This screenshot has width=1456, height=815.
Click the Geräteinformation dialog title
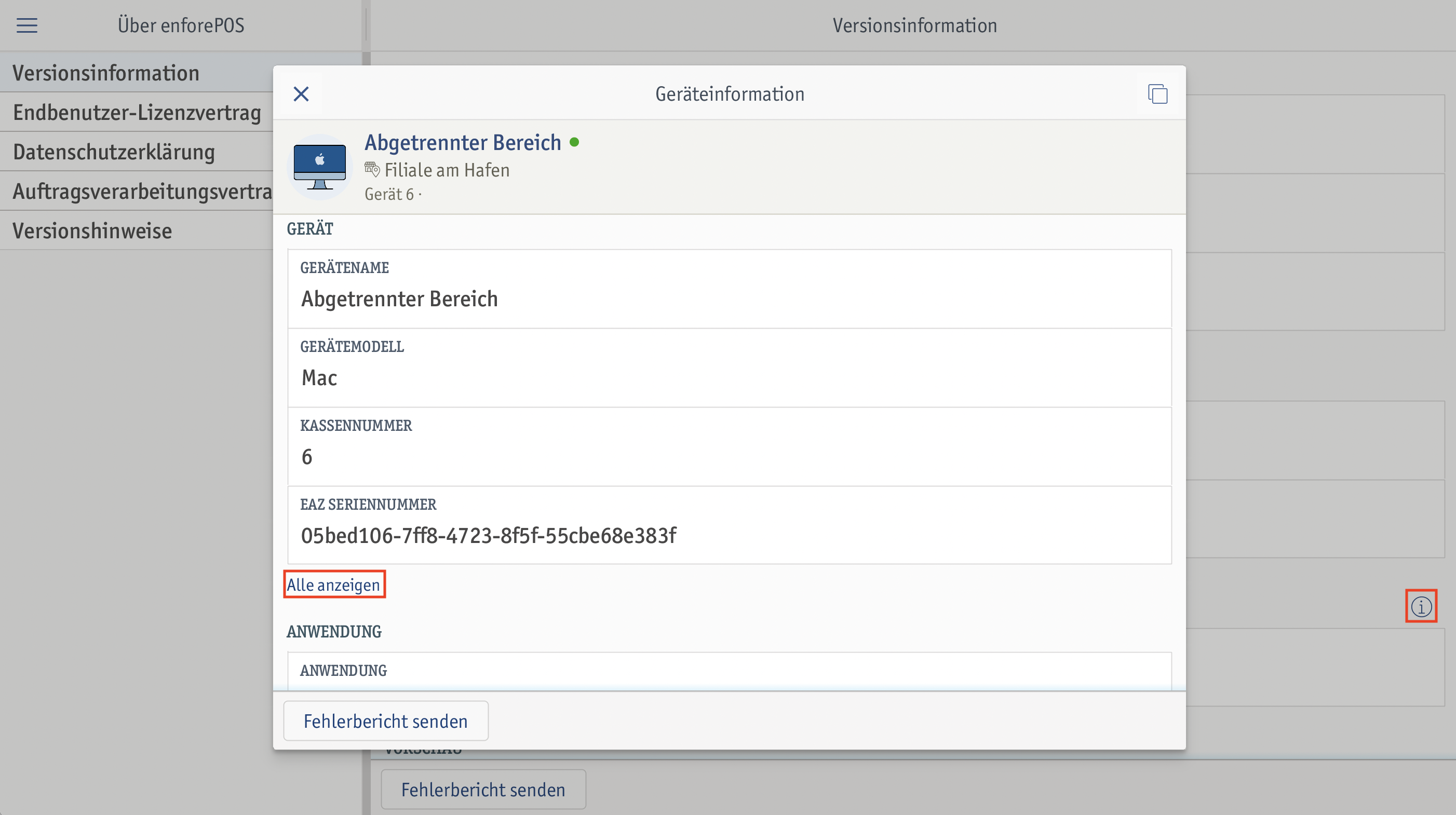730,94
